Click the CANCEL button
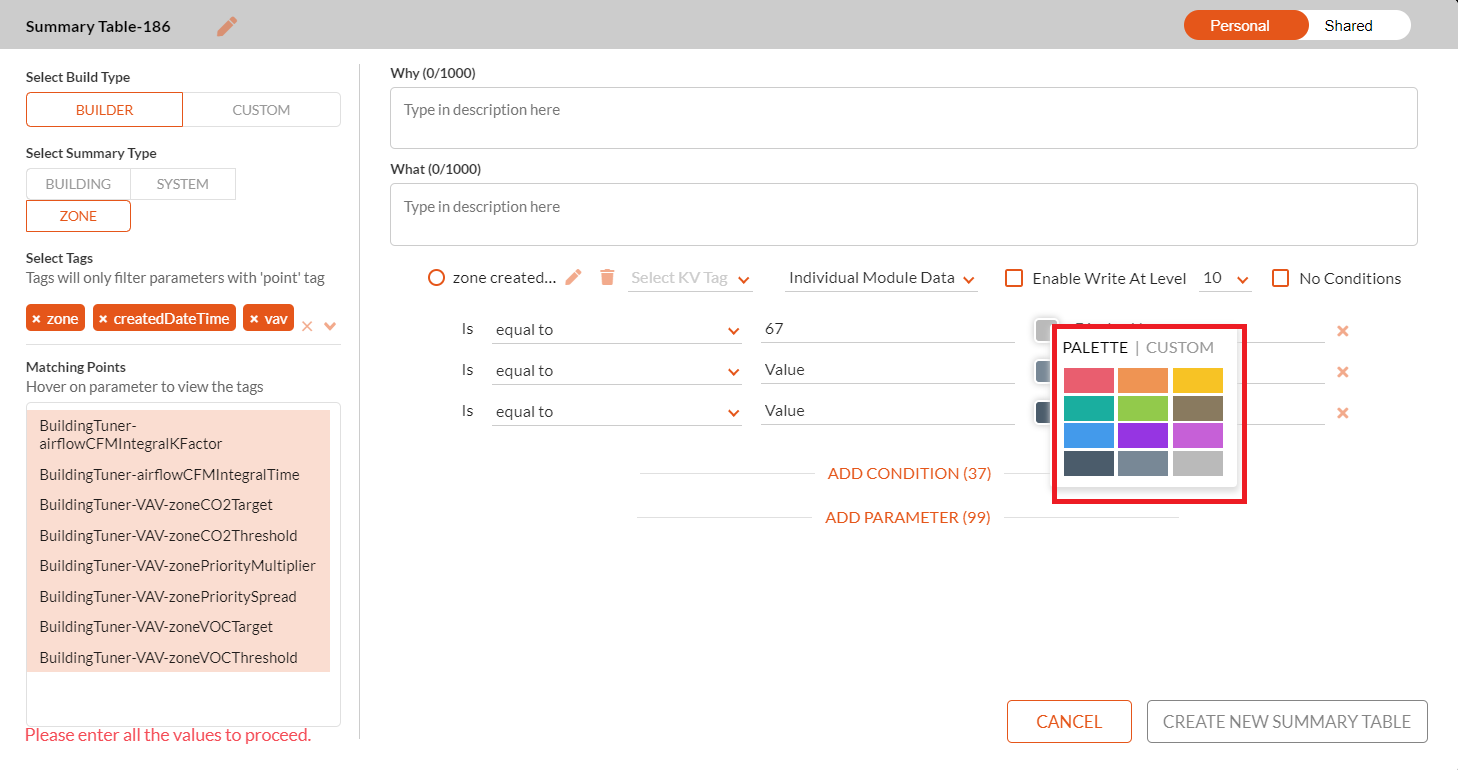Viewport: 1458px width, 770px height. tap(1069, 722)
